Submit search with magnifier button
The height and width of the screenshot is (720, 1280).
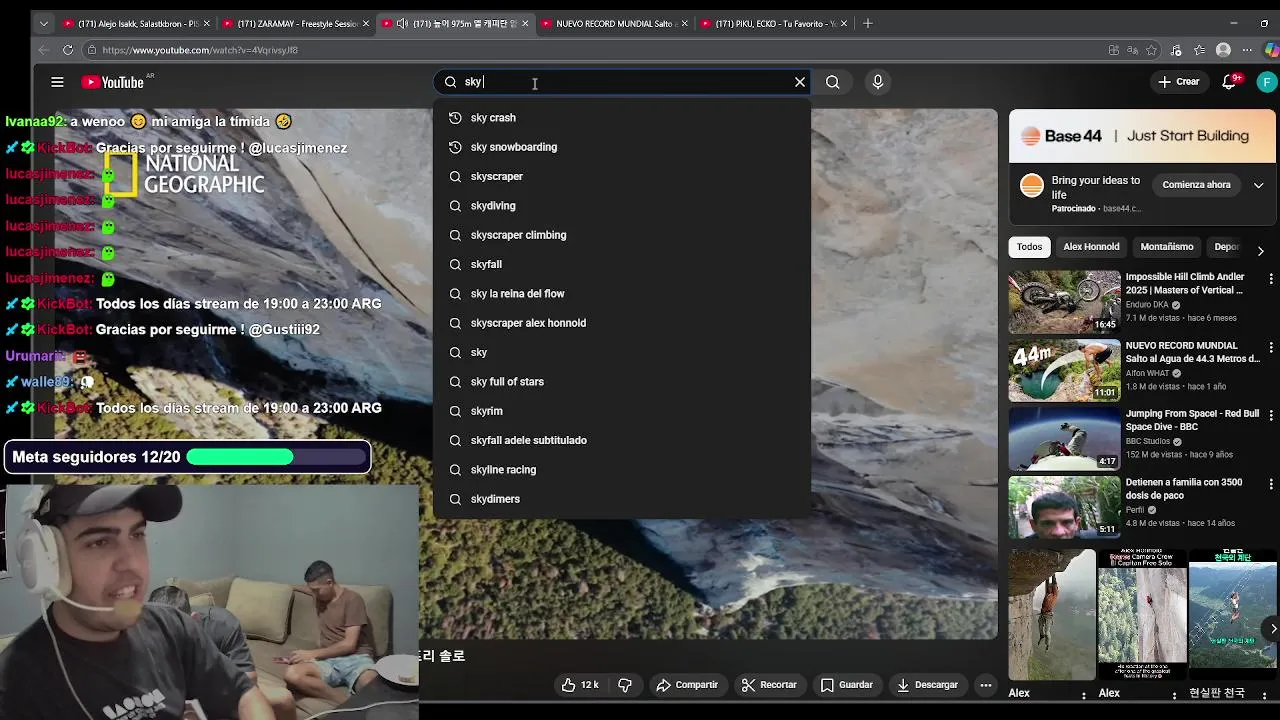832,82
